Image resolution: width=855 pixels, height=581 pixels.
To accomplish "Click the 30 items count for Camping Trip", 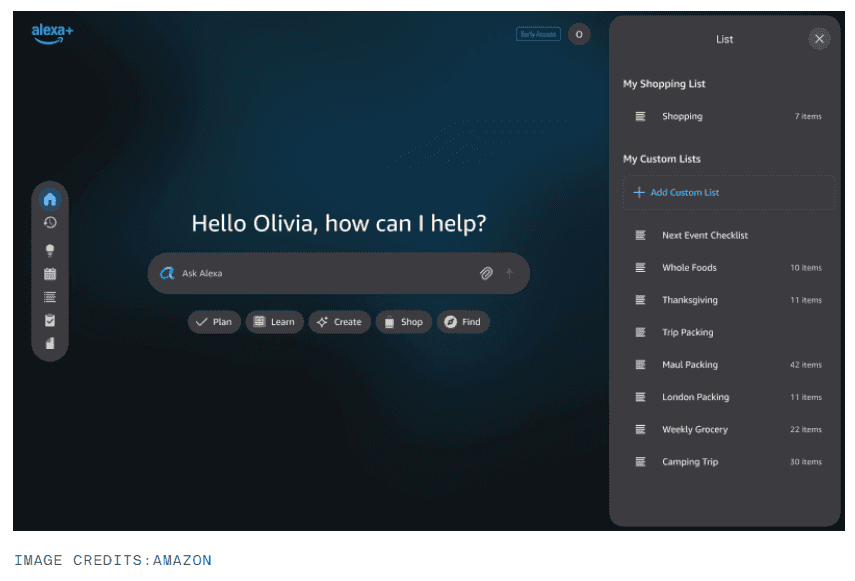I will [805, 462].
